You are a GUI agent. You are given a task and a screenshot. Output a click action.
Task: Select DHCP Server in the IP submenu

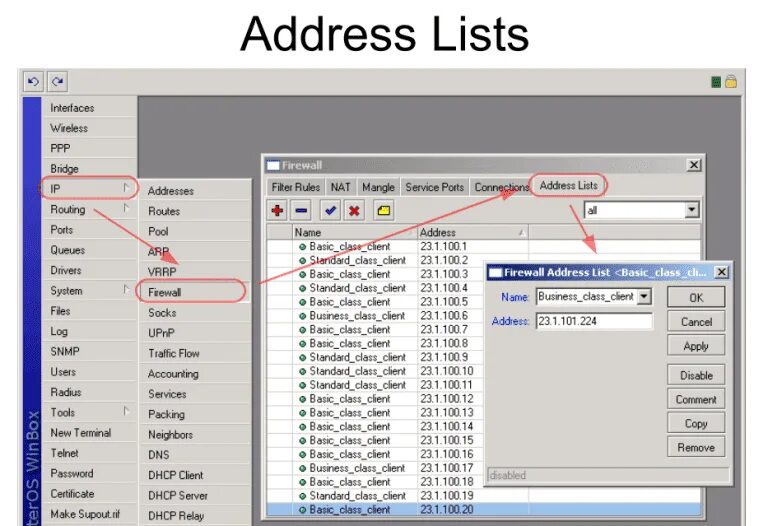pos(195,496)
